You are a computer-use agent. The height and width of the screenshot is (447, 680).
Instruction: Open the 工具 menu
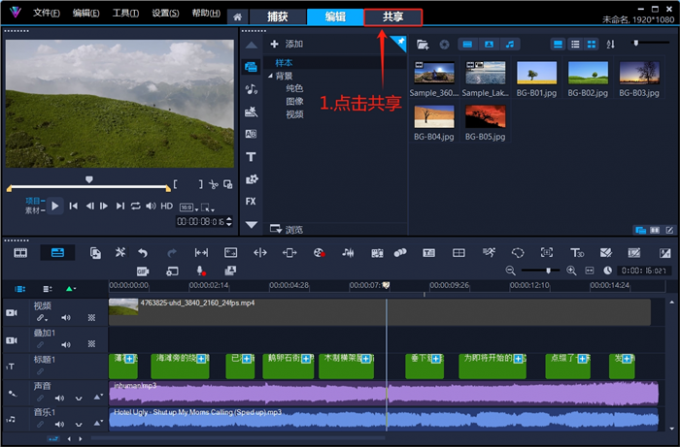(x=126, y=13)
